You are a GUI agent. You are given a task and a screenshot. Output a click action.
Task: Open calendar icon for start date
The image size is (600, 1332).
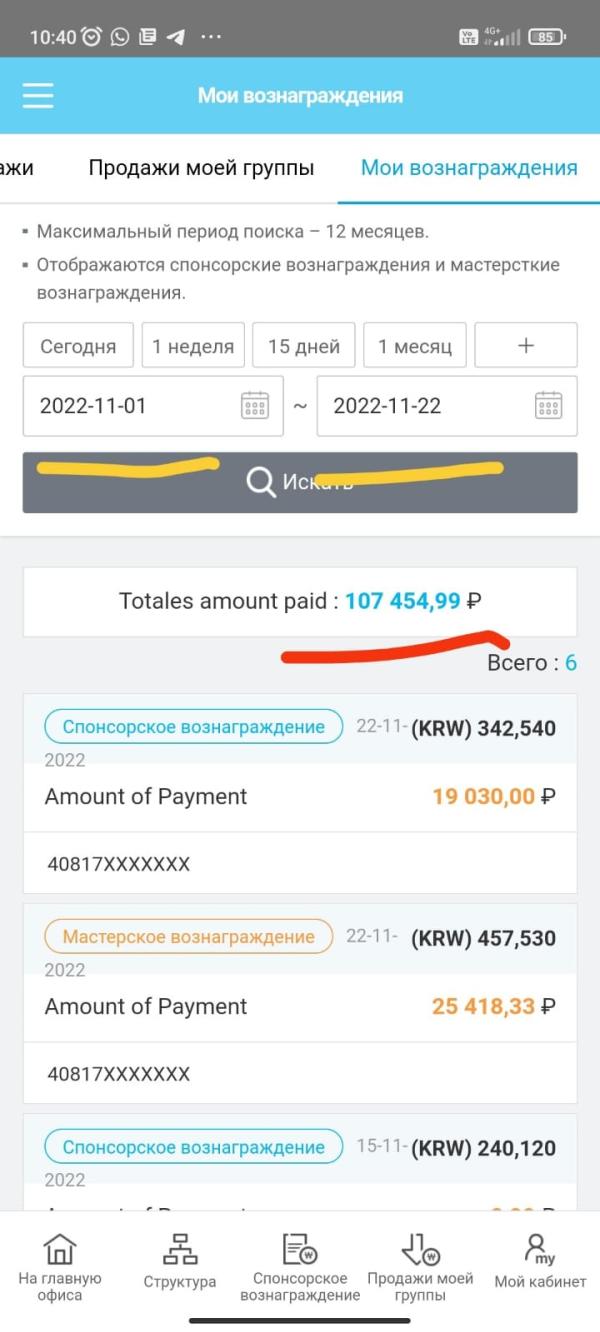pos(255,405)
